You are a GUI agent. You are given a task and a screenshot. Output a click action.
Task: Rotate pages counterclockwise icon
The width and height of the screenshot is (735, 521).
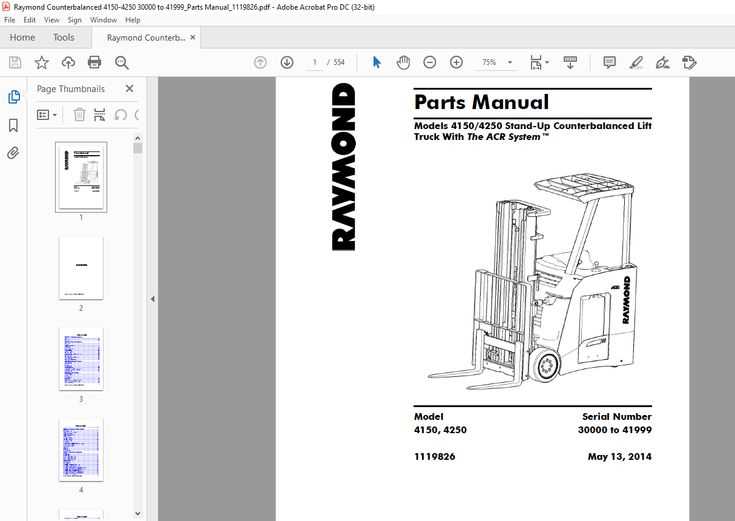coord(120,115)
